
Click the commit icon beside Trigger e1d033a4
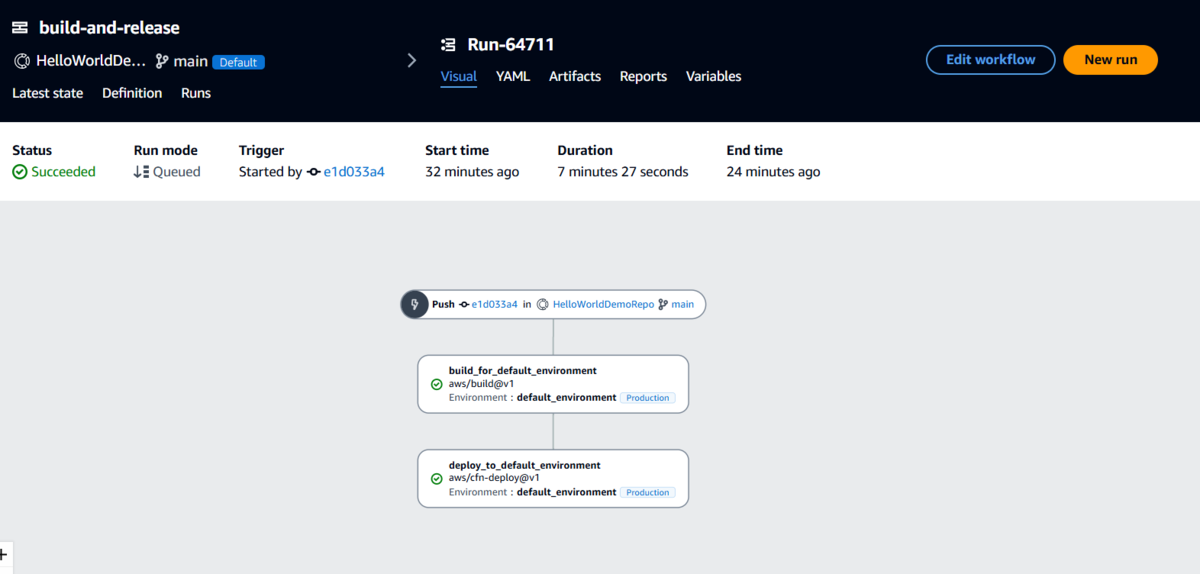313,172
